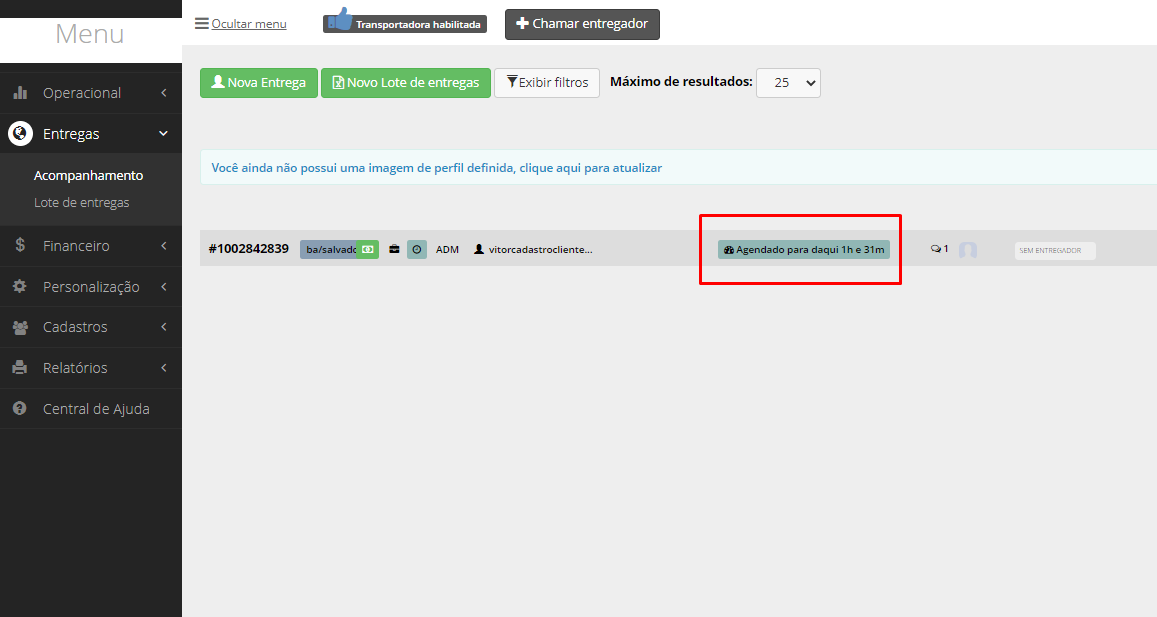
Task: Open the Máximo de resultados dropdown
Action: [788, 83]
